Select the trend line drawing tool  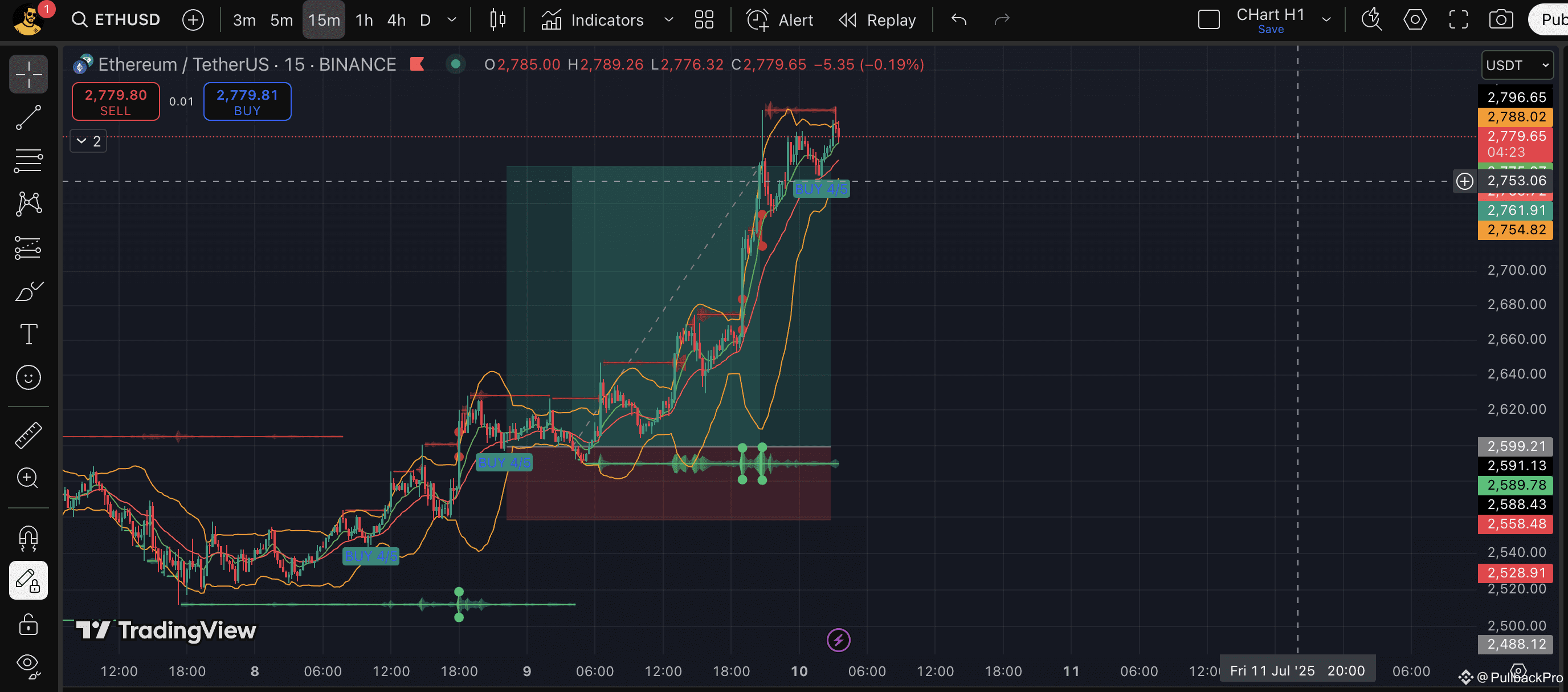(x=28, y=117)
